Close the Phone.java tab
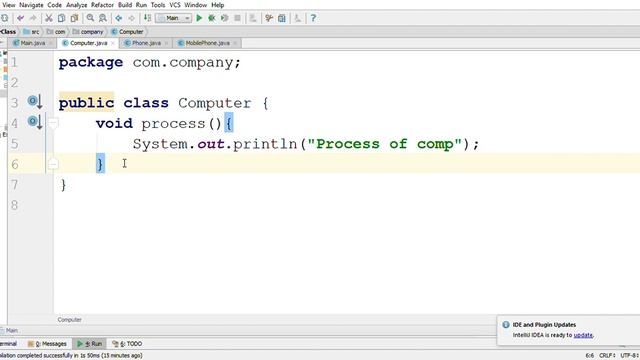The height and width of the screenshot is (360, 640). click(166, 43)
